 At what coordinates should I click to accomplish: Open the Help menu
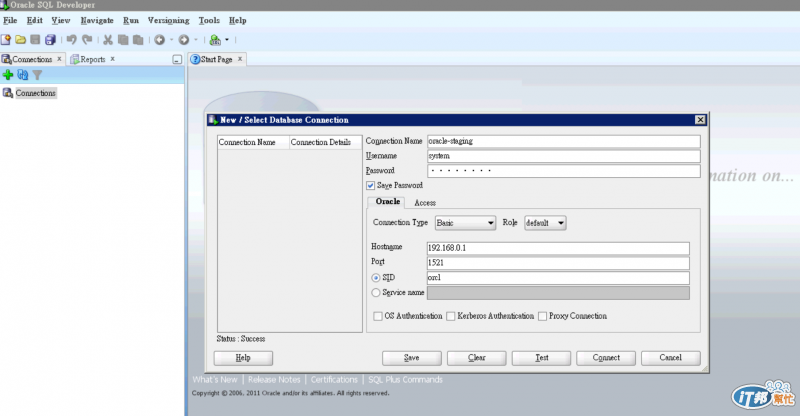tap(238, 20)
